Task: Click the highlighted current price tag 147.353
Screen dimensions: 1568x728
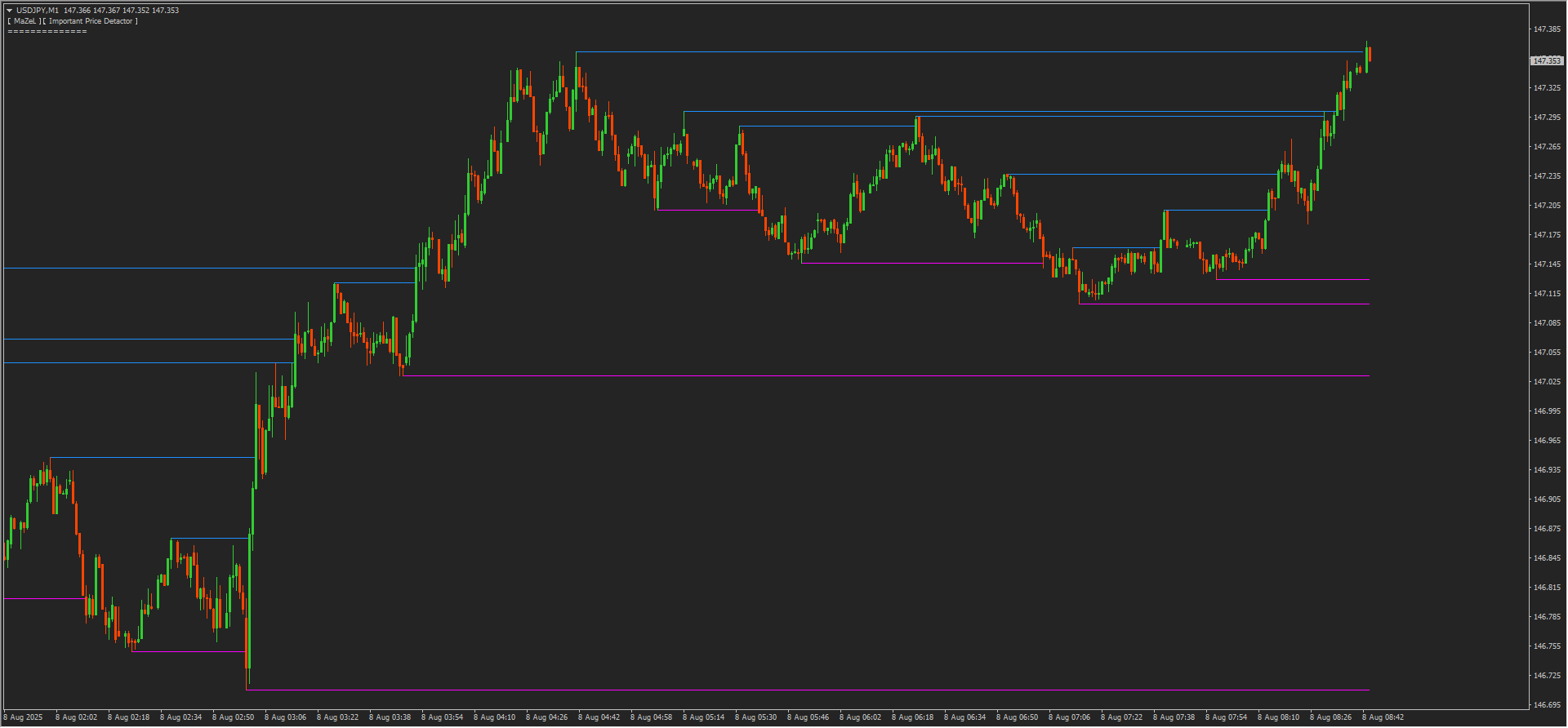Action: [x=1547, y=61]
